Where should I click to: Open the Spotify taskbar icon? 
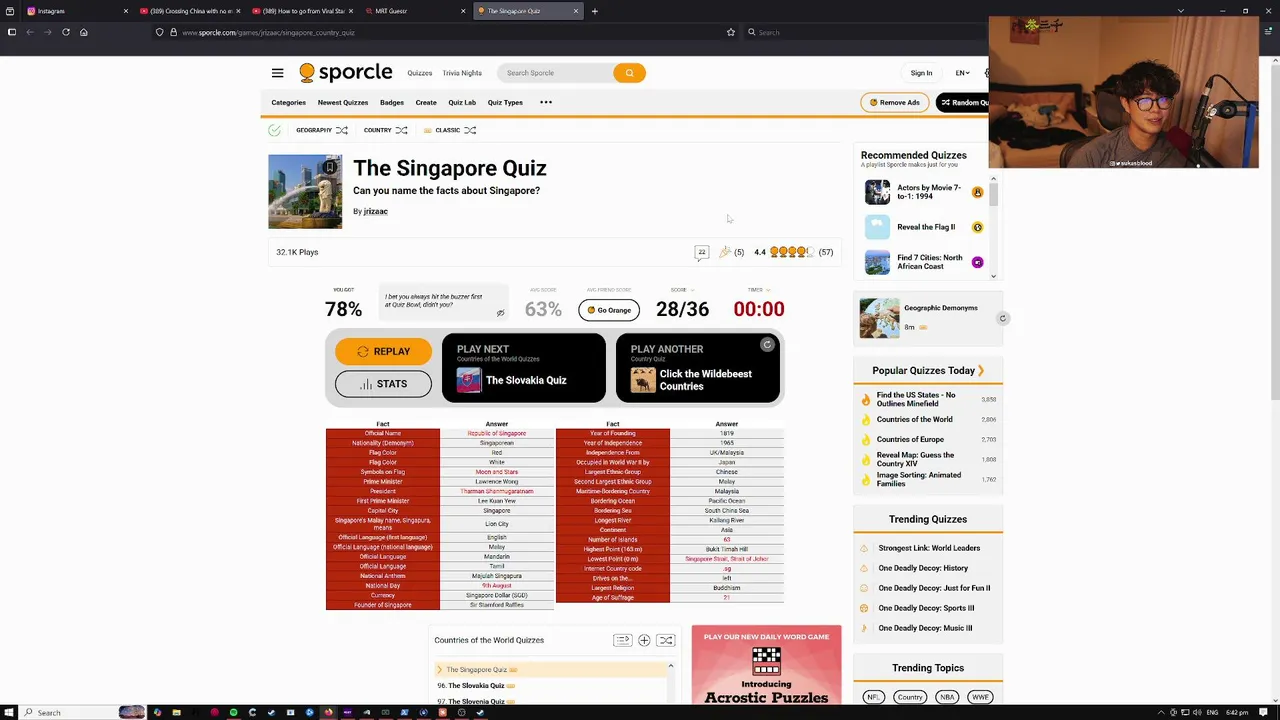[x=233, y=712]
